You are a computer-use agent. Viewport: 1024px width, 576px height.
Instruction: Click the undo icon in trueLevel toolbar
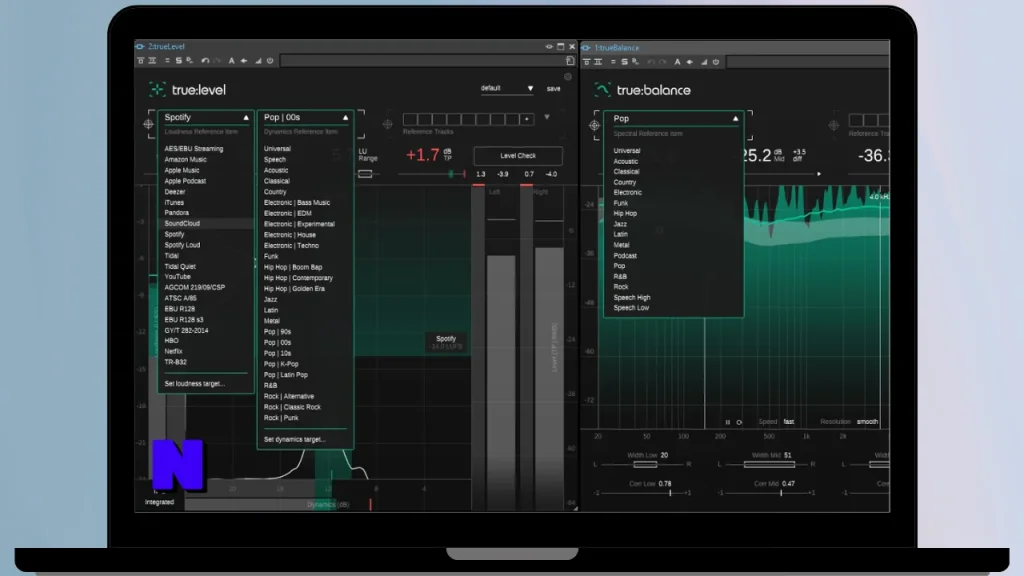point(205,61)
